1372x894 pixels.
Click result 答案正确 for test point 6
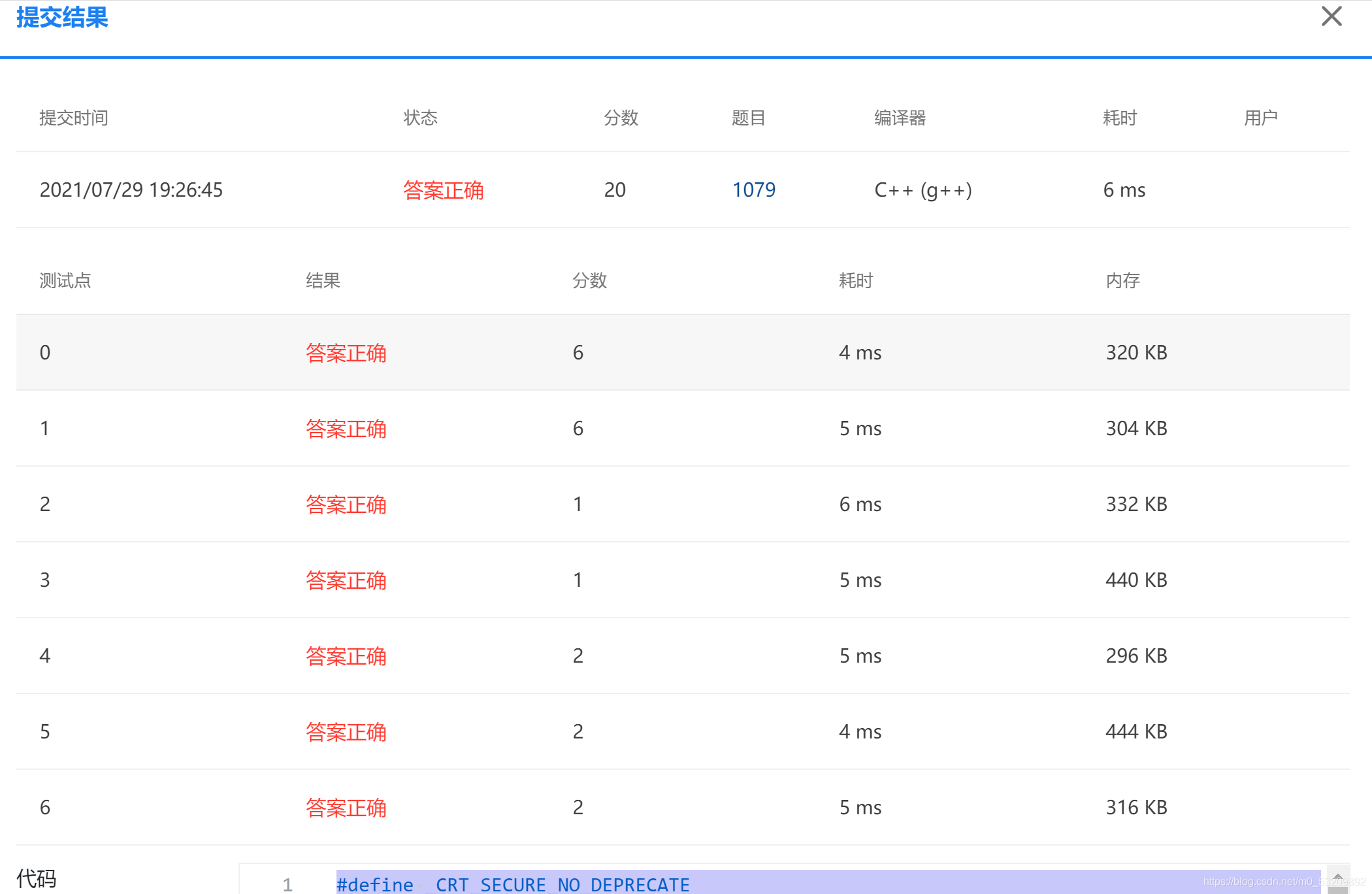click(346, 808)
